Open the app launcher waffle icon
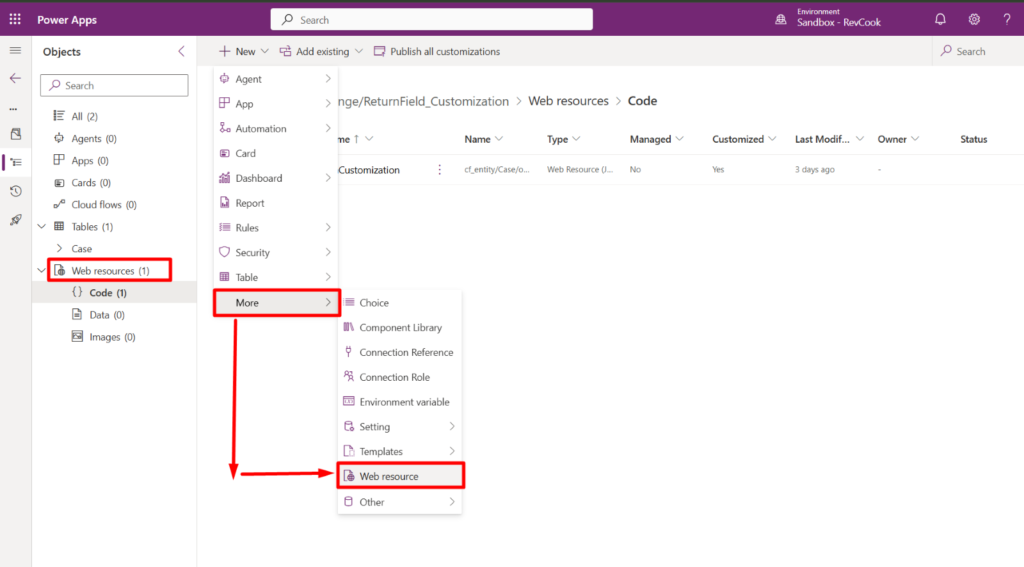This screenshot has width=1024, height=567. click(15, 20)
